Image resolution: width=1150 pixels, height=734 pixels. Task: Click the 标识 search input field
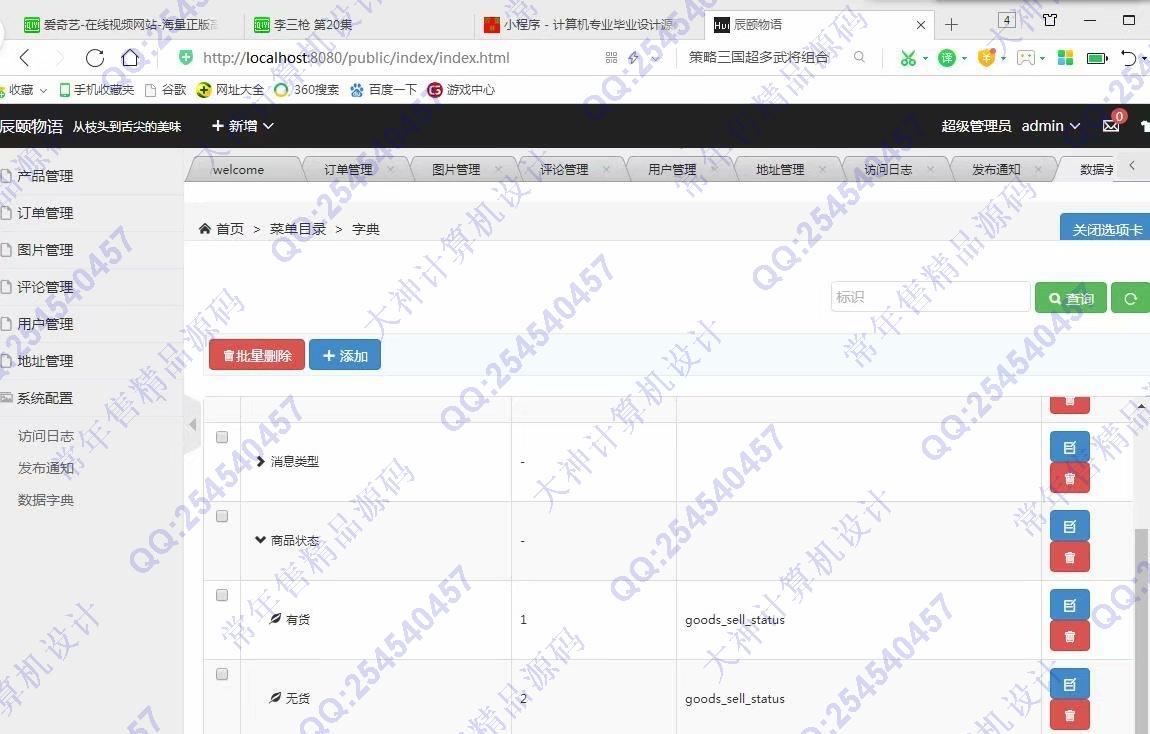[930, 297]
